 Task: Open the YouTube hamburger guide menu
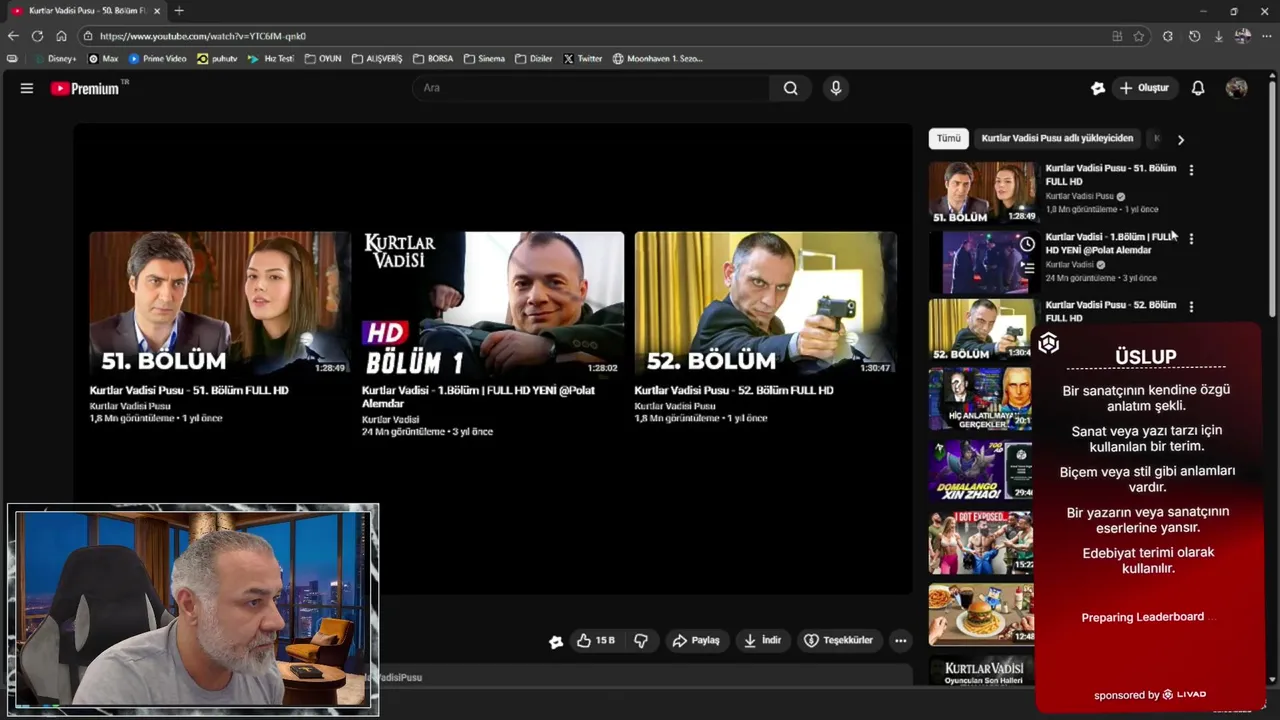pos(27,88)
